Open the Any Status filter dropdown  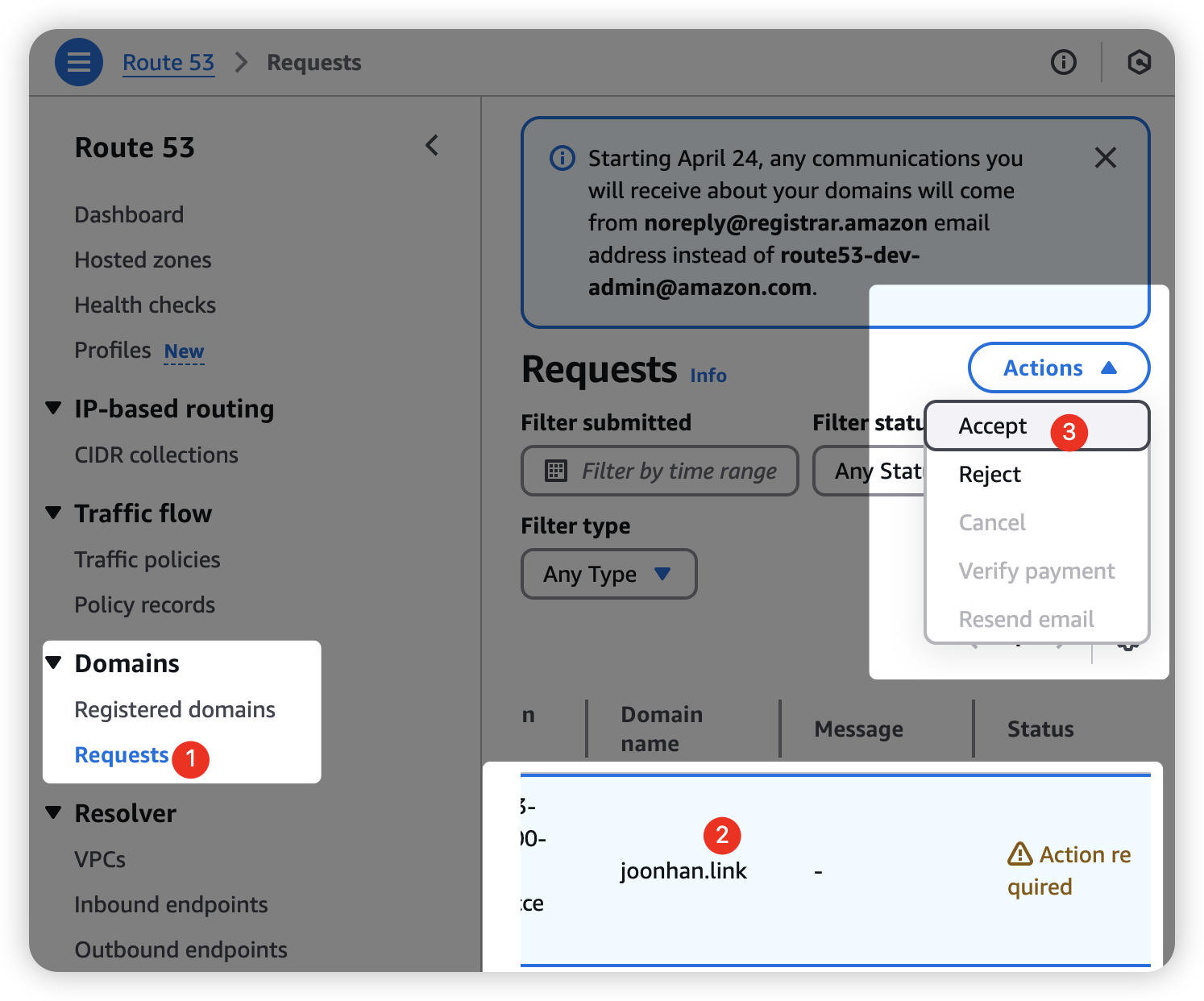pyautogui.click(x=870, y=471)
